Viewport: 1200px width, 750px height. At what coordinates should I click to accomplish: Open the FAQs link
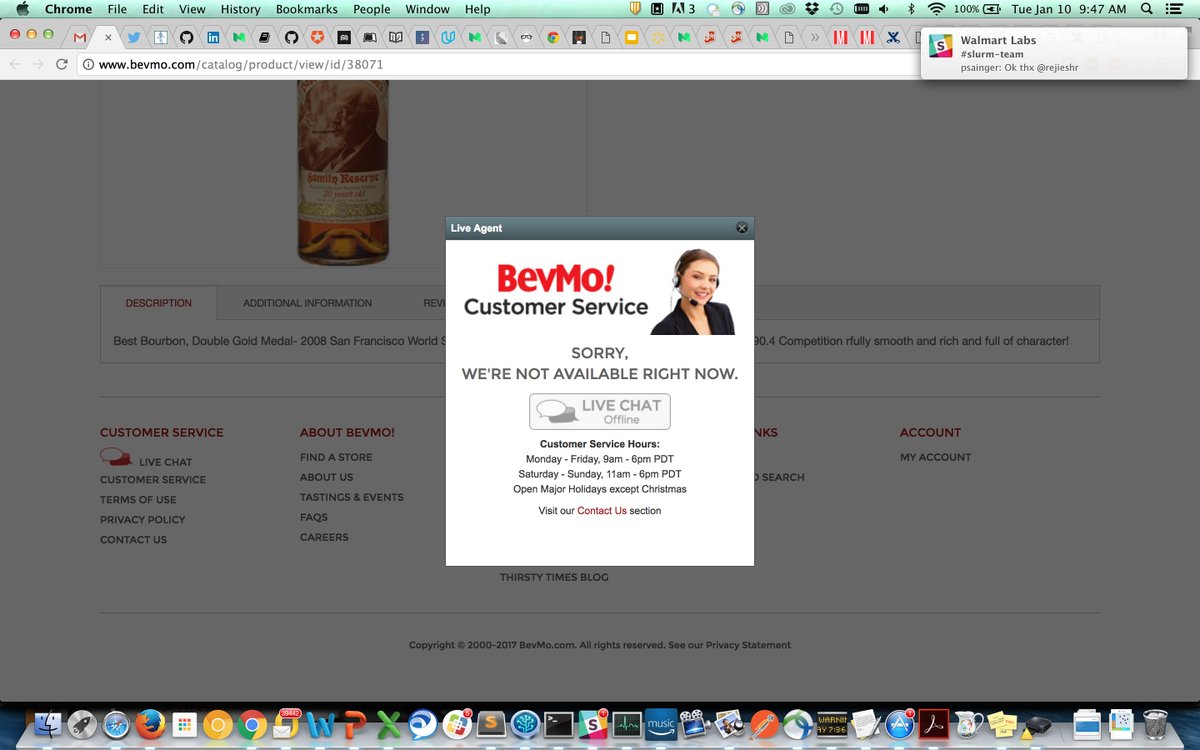[x=314, y=517]
